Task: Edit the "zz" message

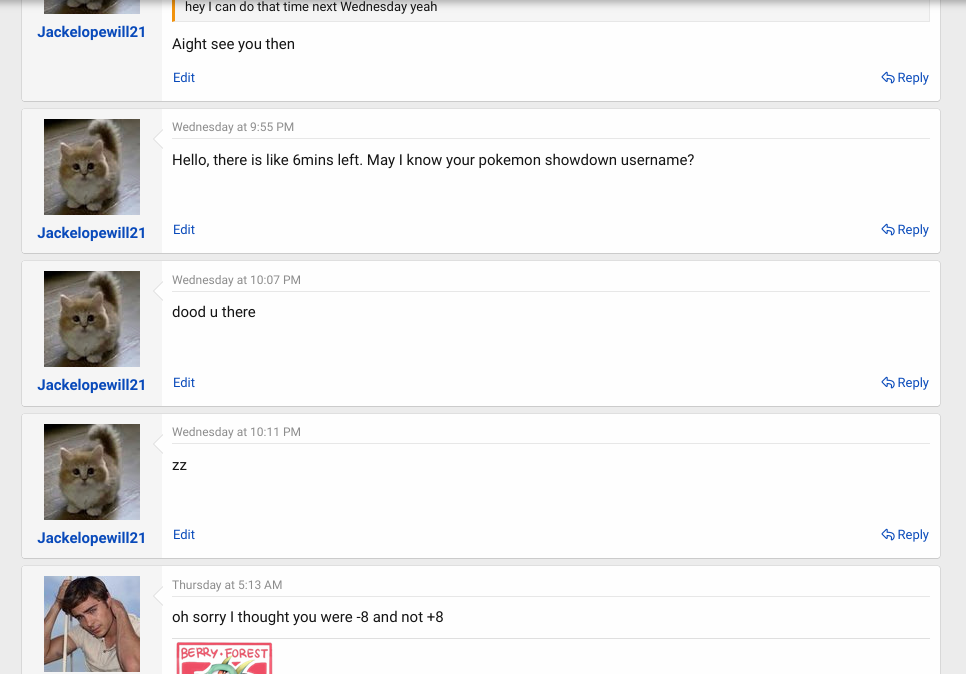Action: pyautogui.click(x=183, y=534)
